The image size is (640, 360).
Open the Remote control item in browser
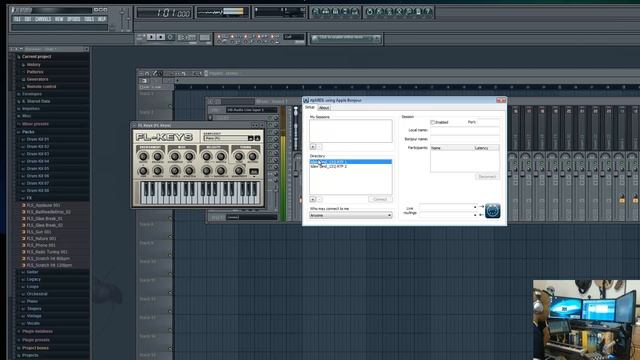point(41,87)
